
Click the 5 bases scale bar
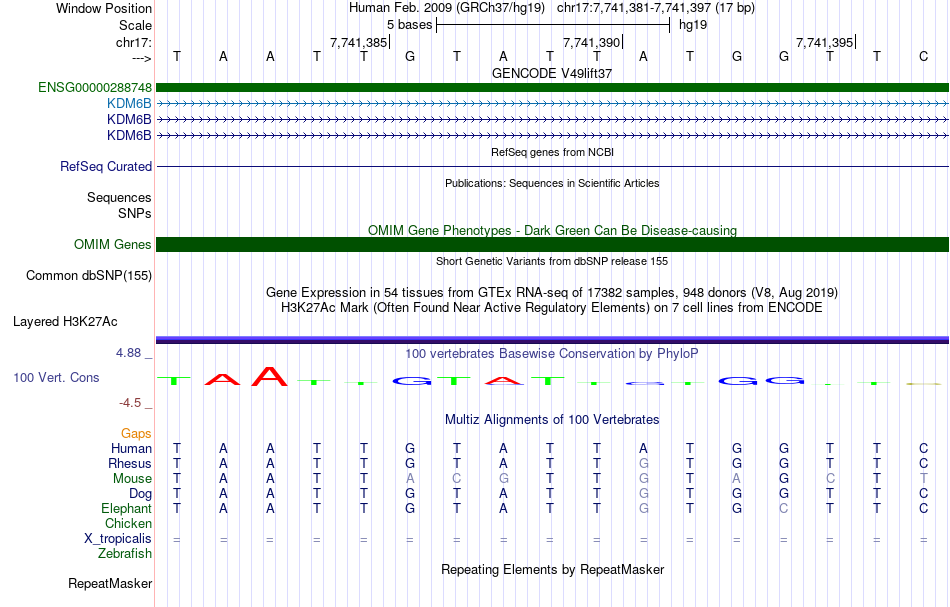click(x=553, y=25)
